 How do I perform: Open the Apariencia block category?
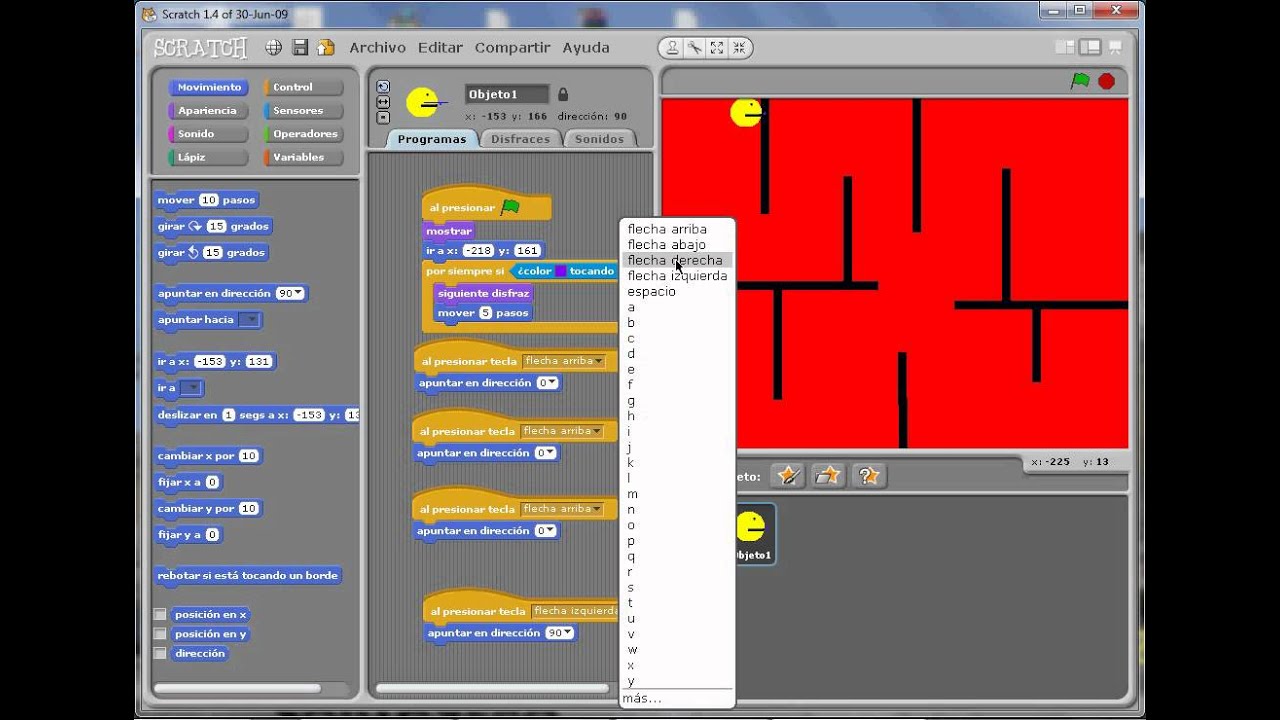[207, 110]
